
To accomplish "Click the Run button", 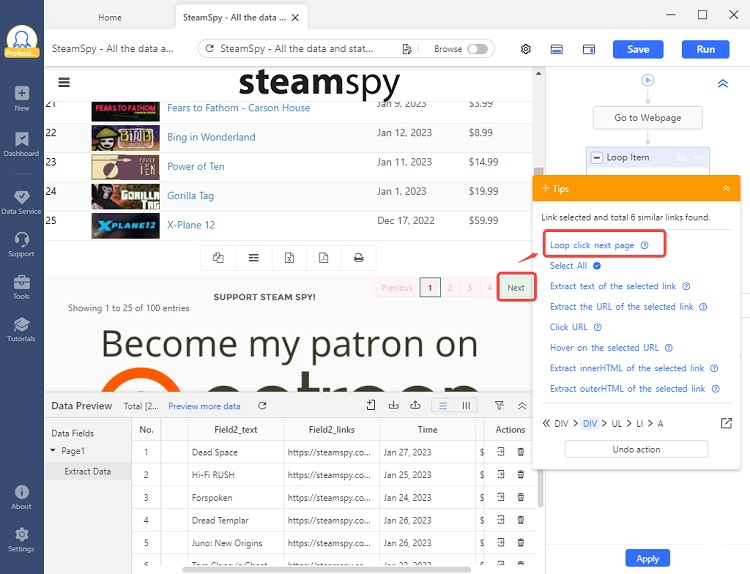I will click(x=706, y=49).
